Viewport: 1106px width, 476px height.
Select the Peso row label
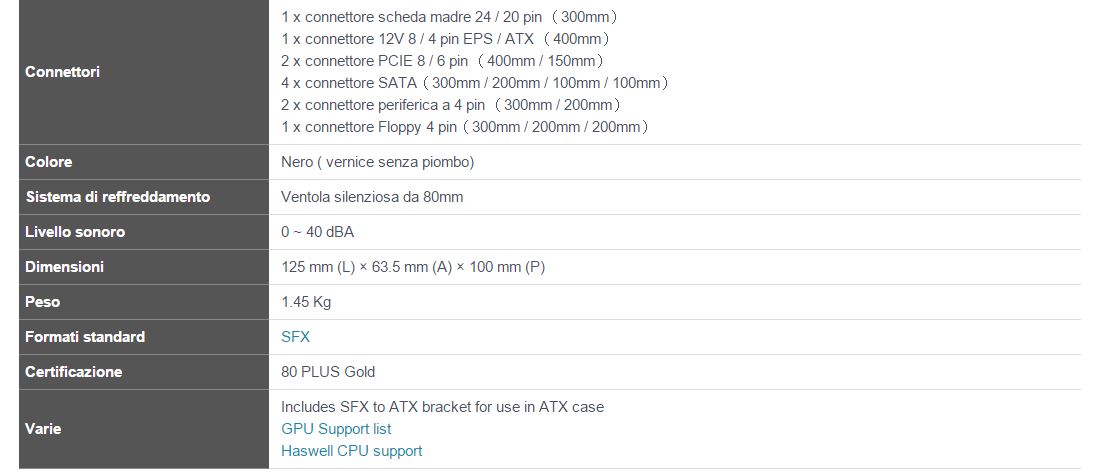tap(42, 302)
